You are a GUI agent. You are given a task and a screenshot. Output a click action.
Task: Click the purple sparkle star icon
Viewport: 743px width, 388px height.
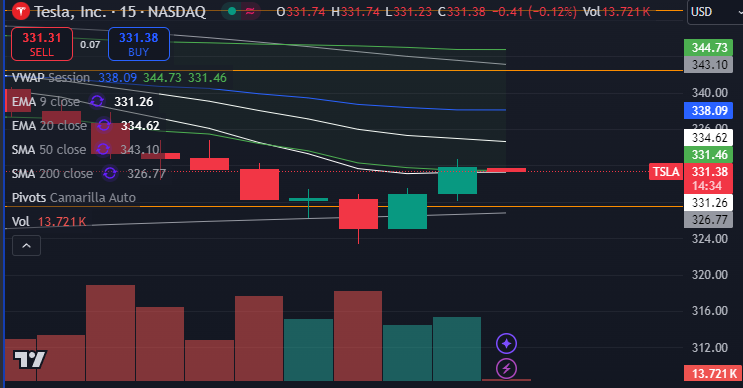[x=506, y=343]
